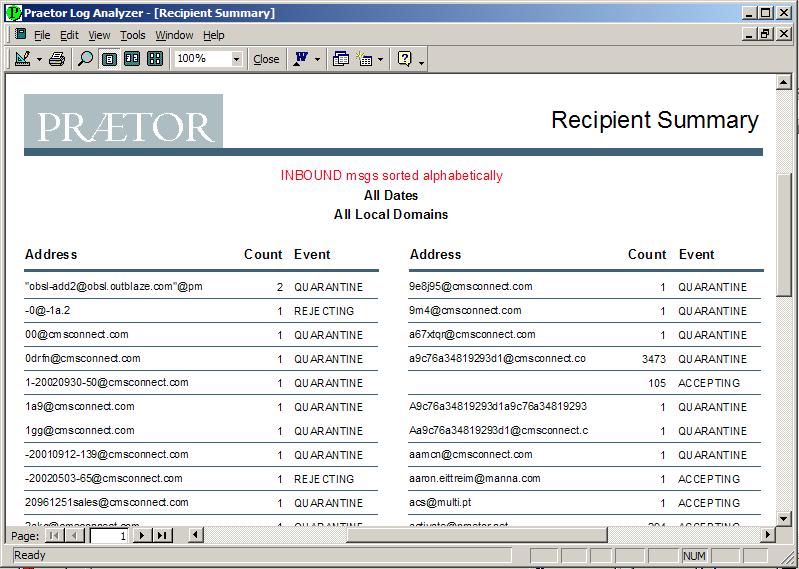
Task: Select address 1-20020930-50@cmsconnect.com
Action: [x=106, y=383]
